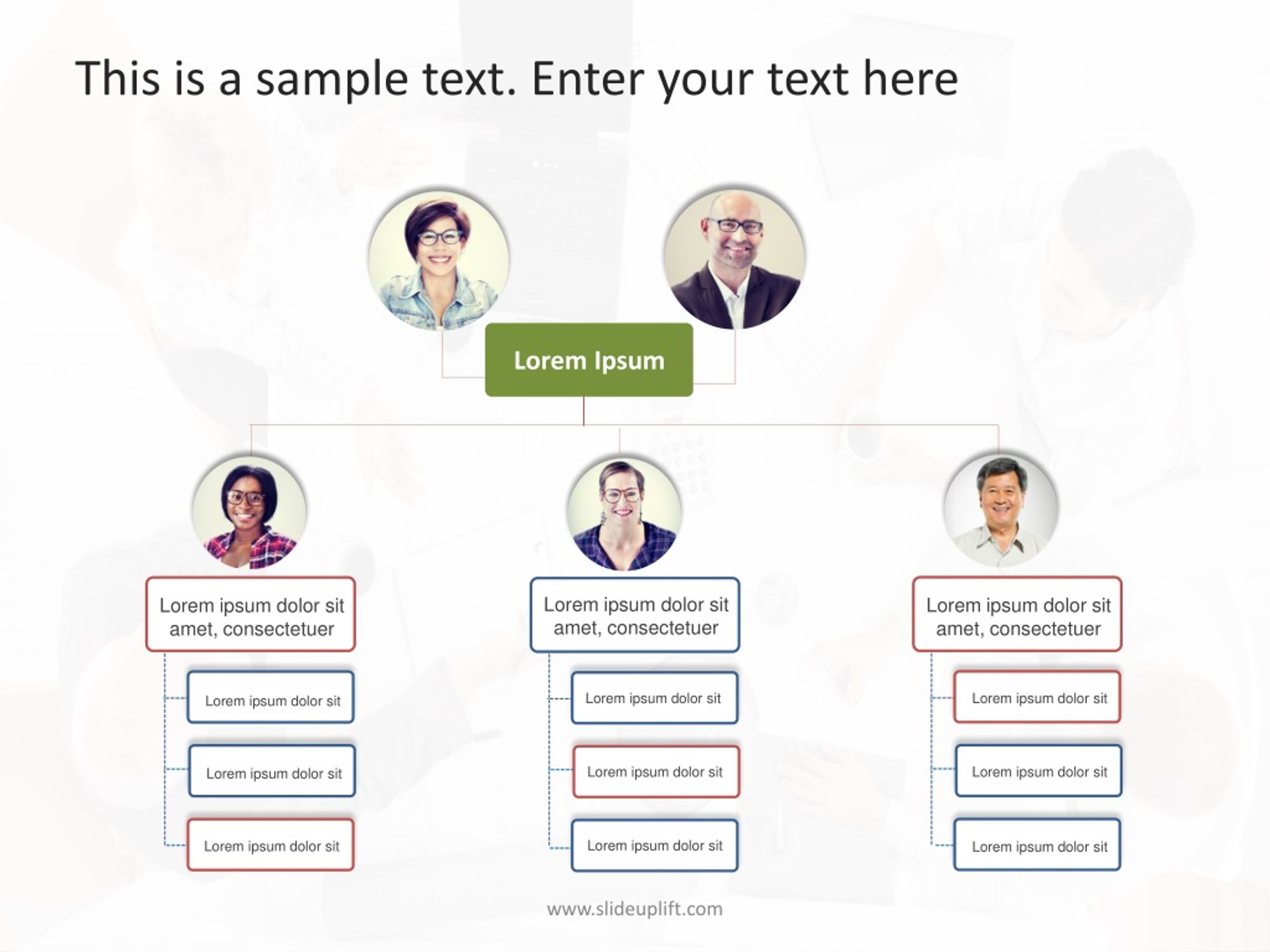1270x952 pixels.
Task: Select photo of woman in red plaid shirt
Action: [250, 511]
